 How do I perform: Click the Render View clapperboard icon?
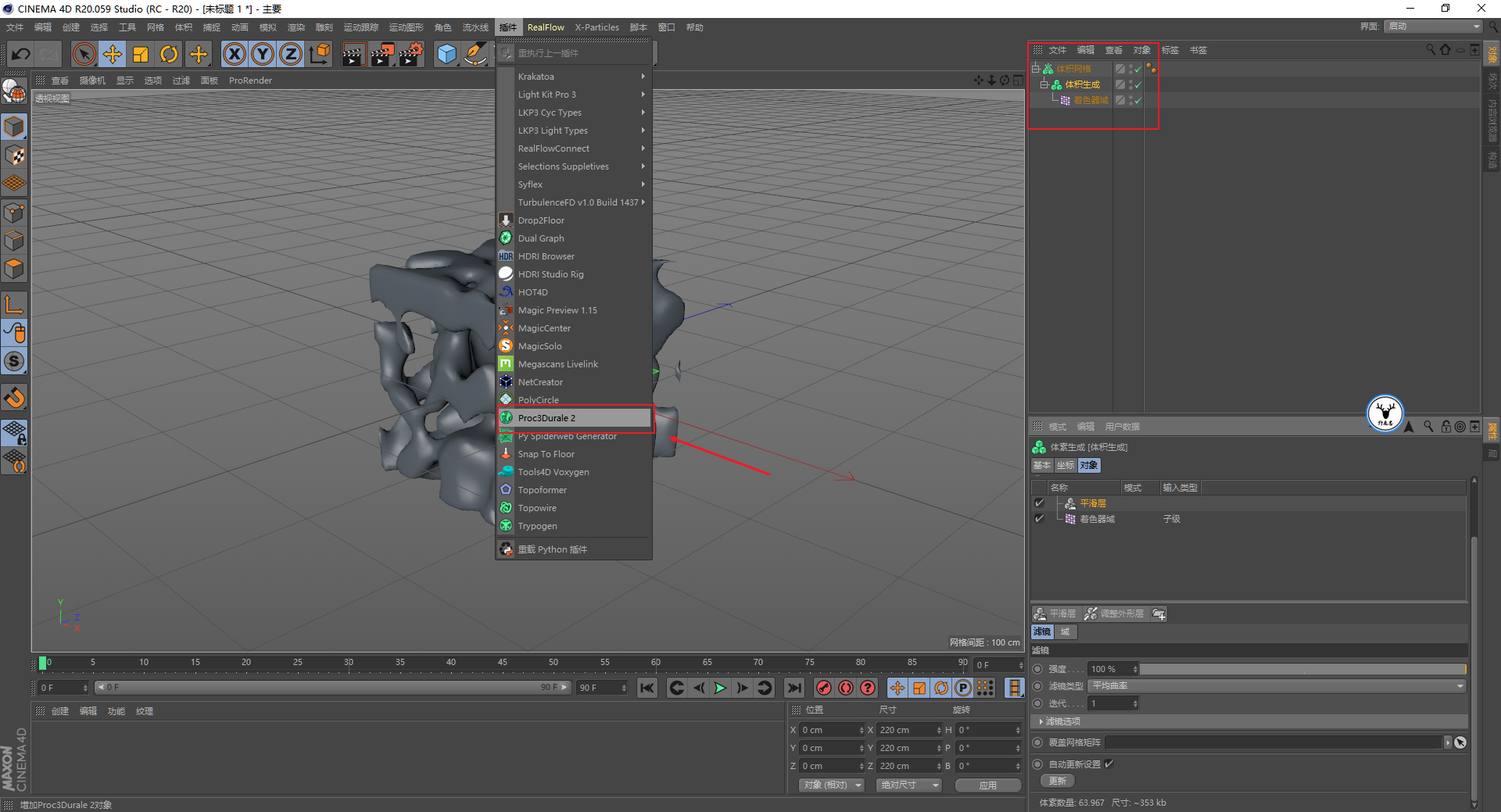click(353, 54)
